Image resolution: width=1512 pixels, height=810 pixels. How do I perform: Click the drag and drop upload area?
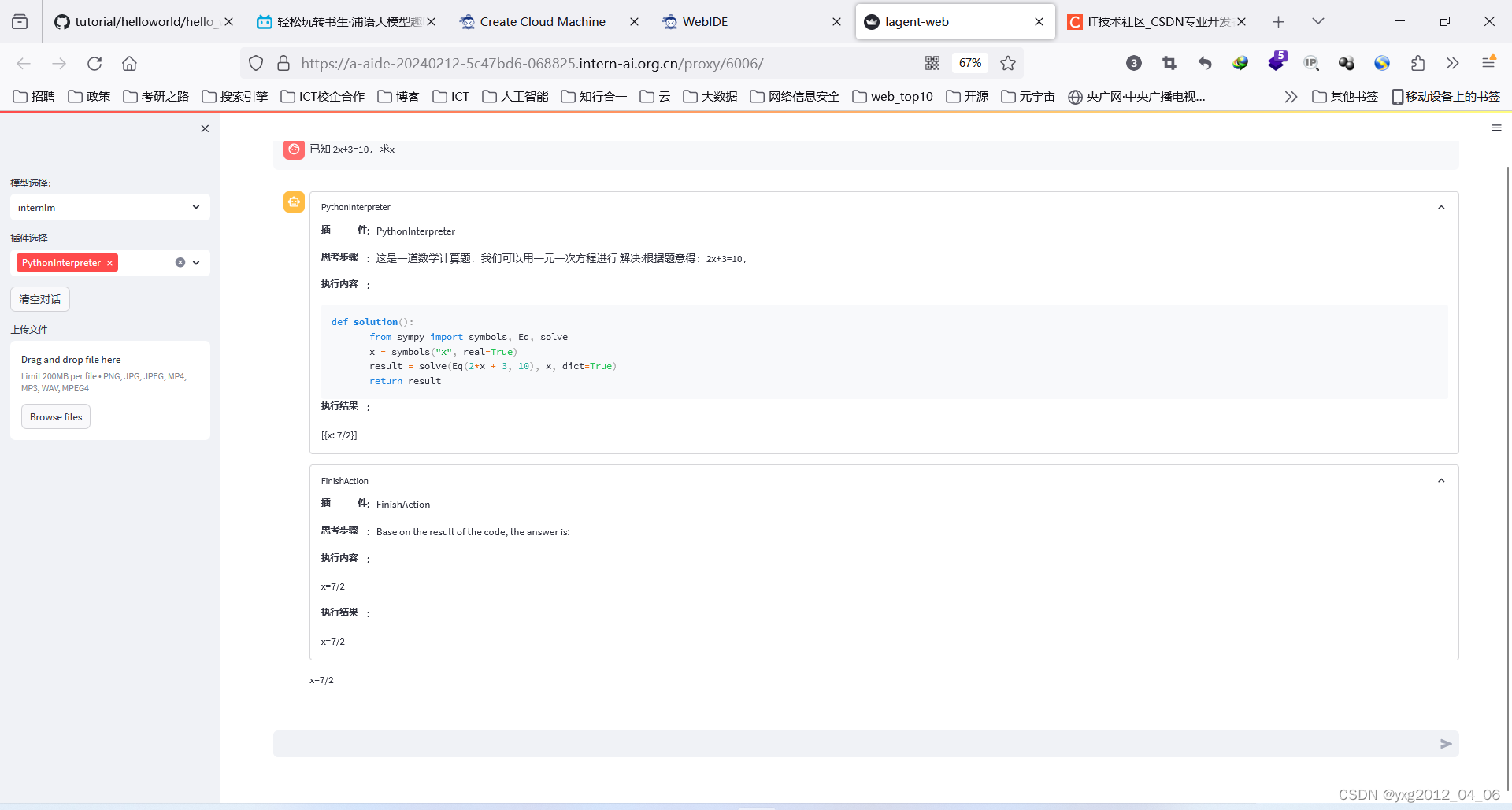tap(110, 390)
